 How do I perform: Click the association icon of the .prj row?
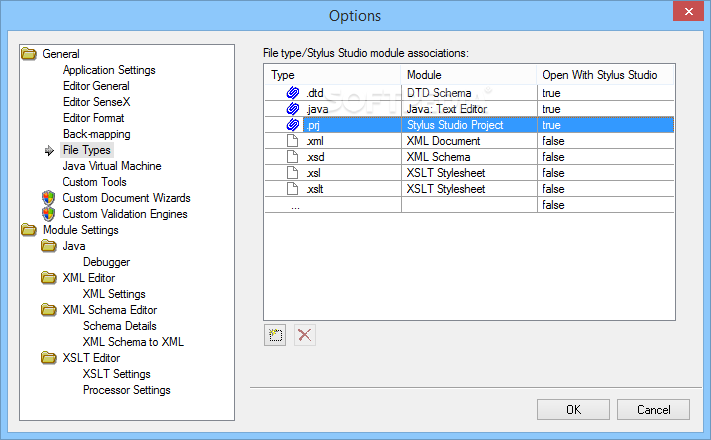click(x=293, y=125)
